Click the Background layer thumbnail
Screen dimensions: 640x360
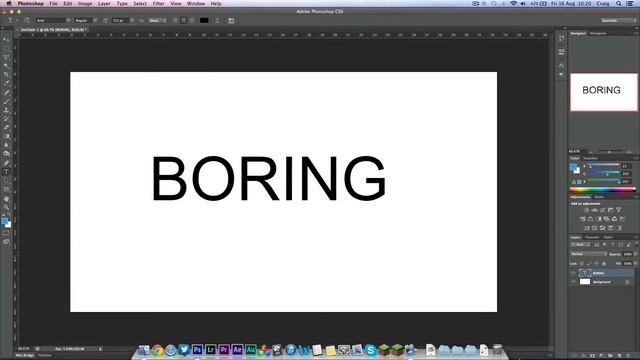585,282
